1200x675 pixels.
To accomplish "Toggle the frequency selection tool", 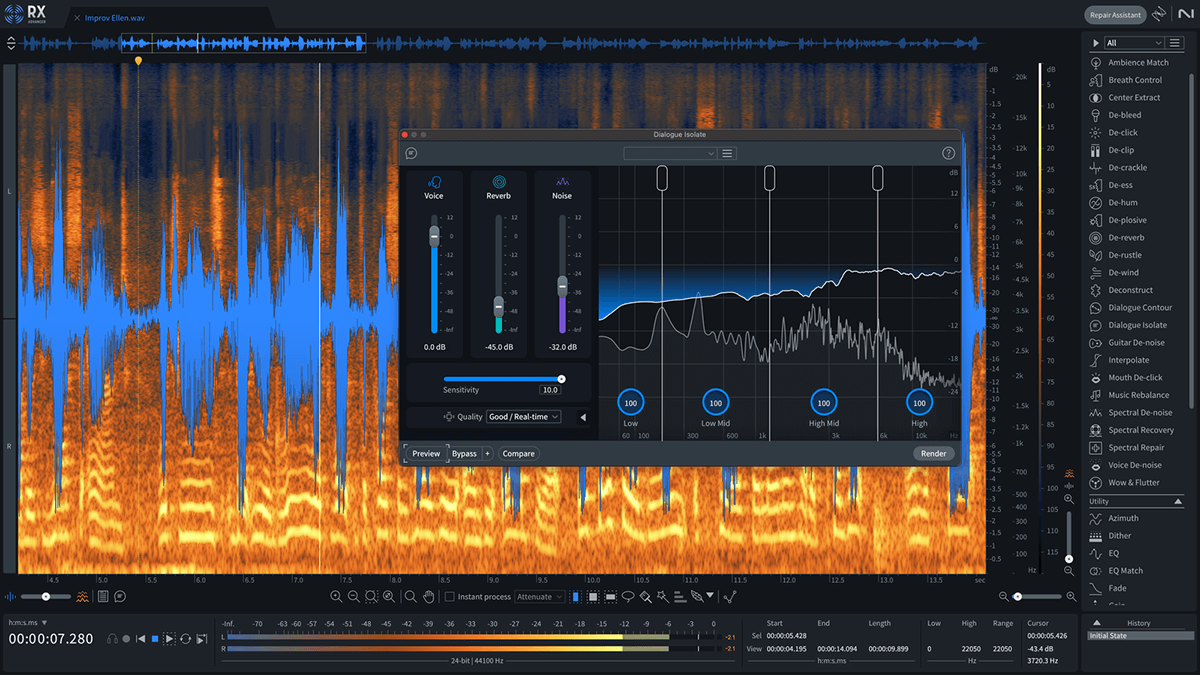I will 610,597.
